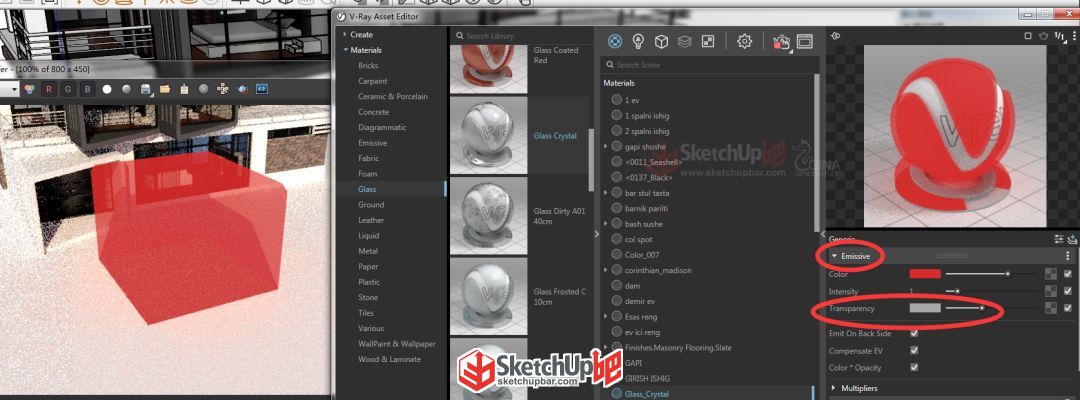1080x400 pixels.
Task: Click the blue compare view icon in frame buffer
Action: pos(262,89)
